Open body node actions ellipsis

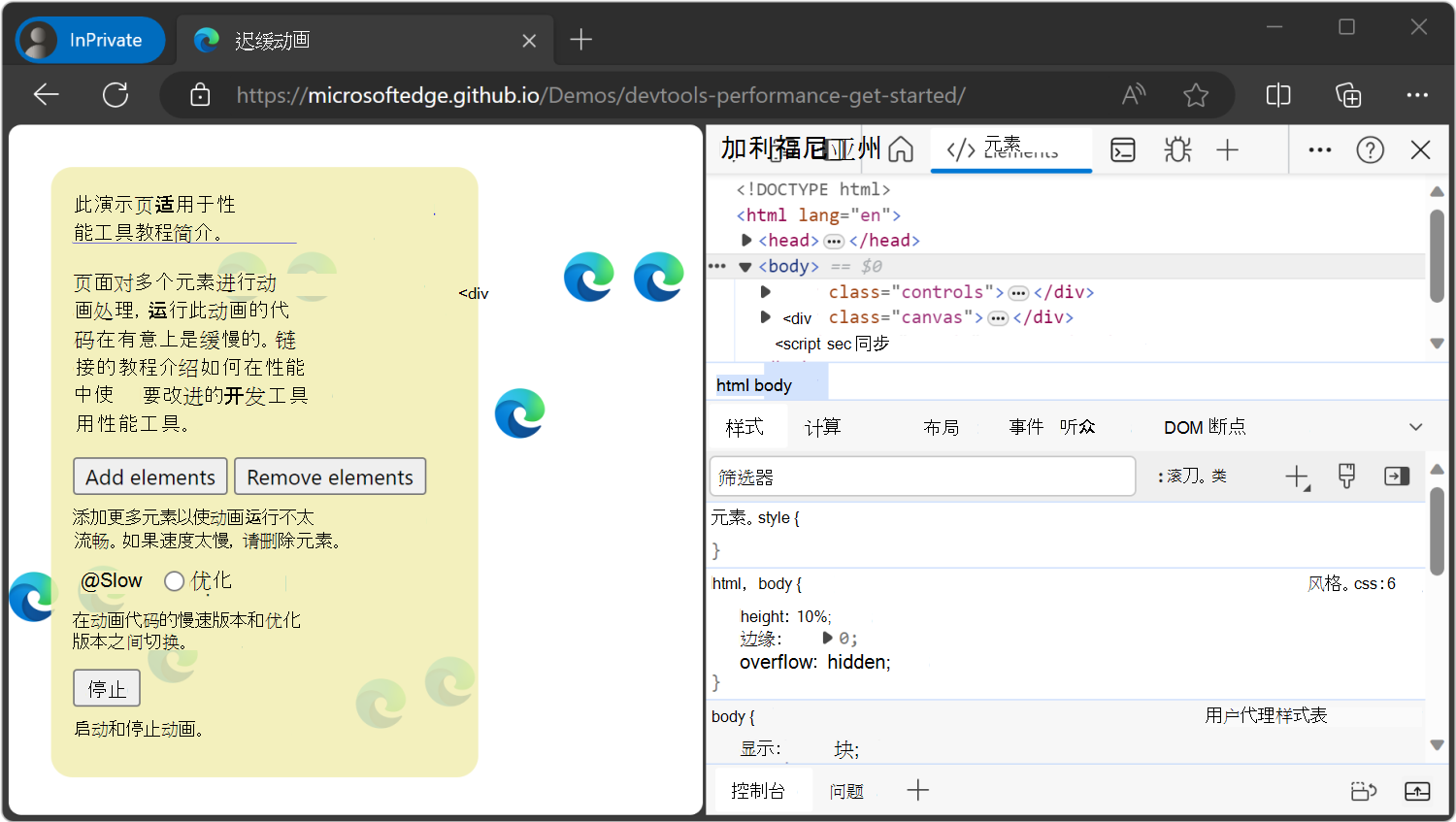click(x=717, y=266)
